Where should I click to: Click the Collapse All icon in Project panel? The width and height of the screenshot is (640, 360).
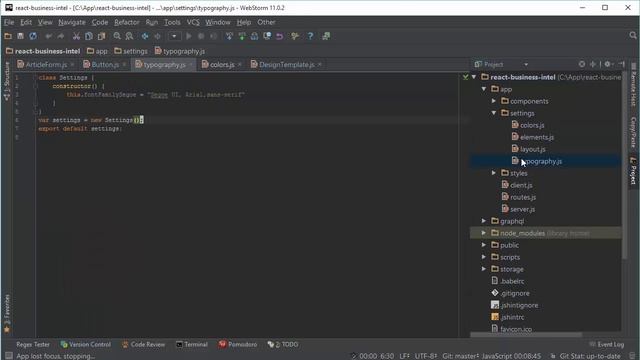tap(593, 64)
